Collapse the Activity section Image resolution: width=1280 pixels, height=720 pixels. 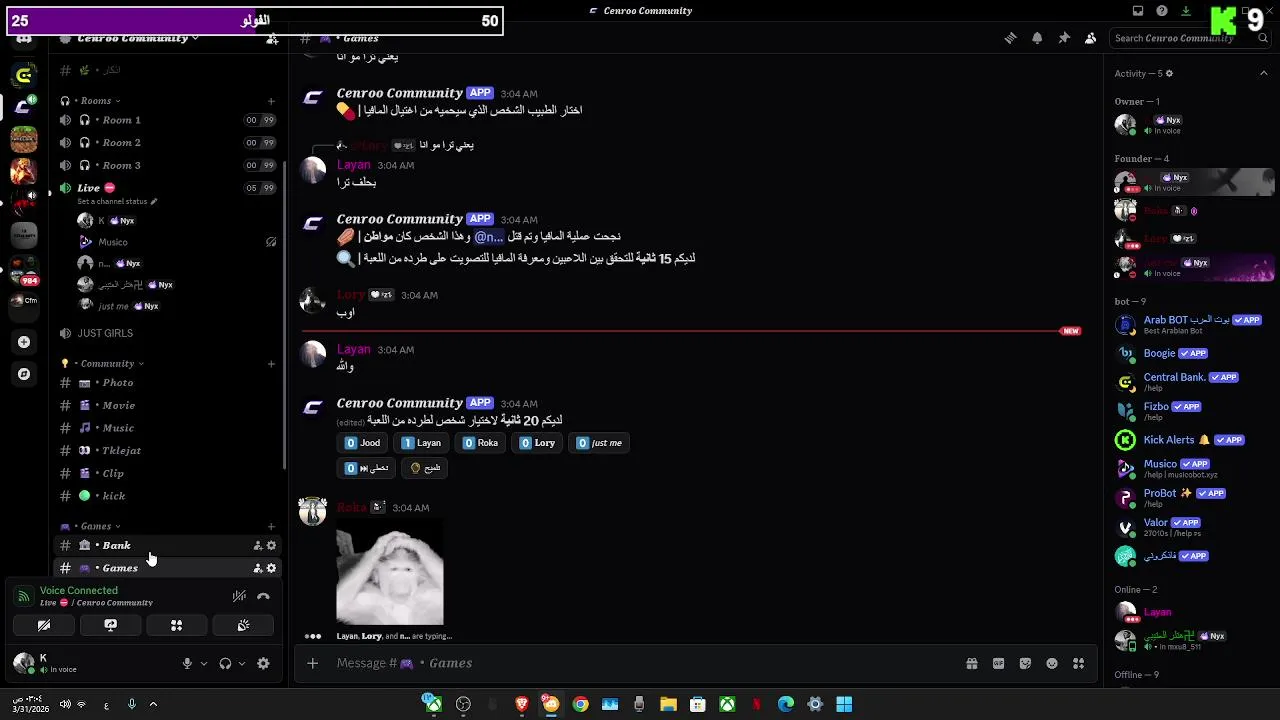pos(1264,73)
